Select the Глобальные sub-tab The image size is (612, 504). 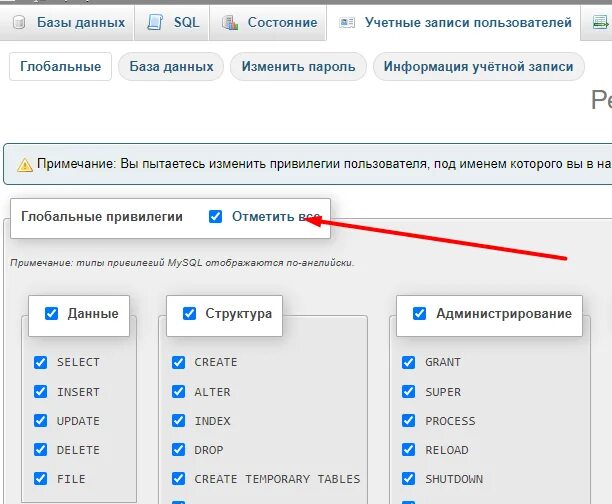coord(60,66)
